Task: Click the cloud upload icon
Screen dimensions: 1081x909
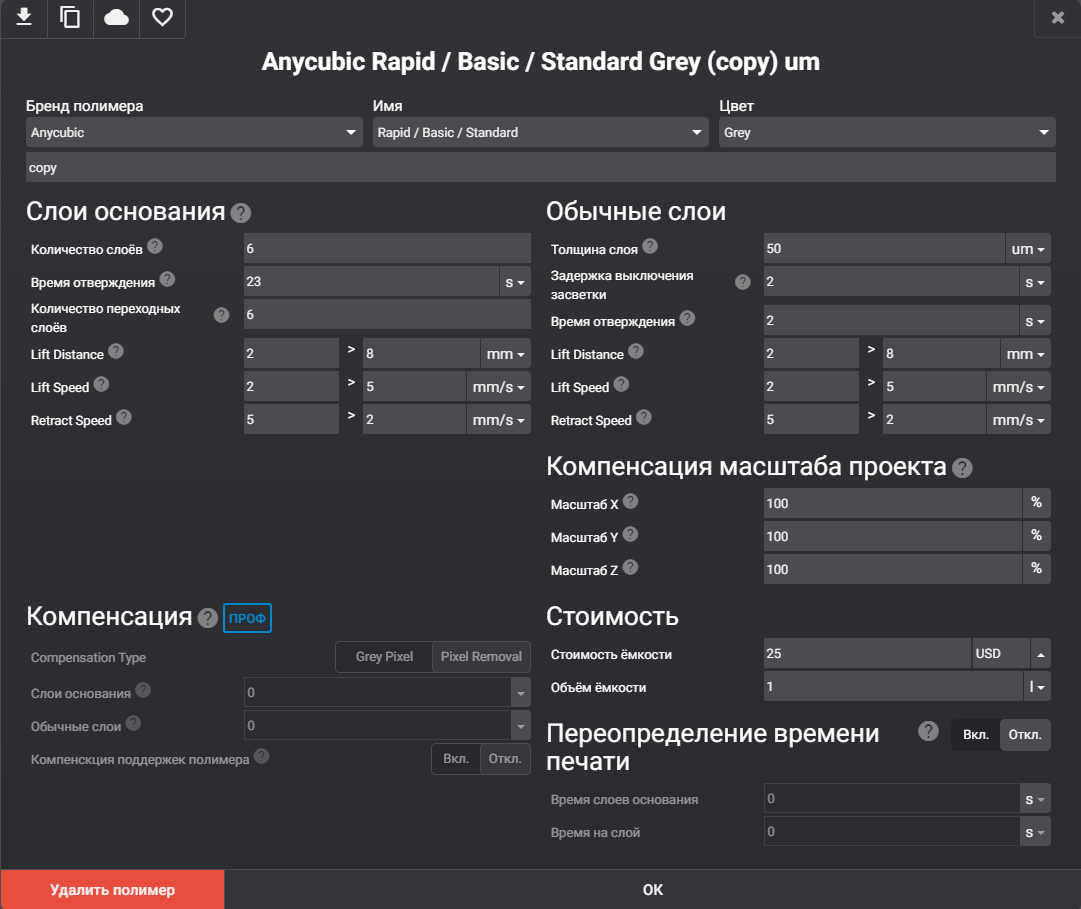Action: [x=116, y=17]
